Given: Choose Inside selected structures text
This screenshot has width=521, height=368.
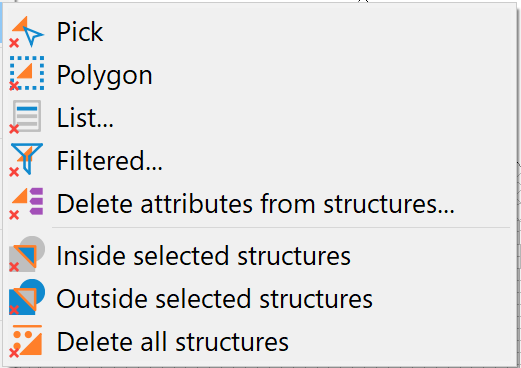Looking at the screenshot, I should [x=204, y=256].
